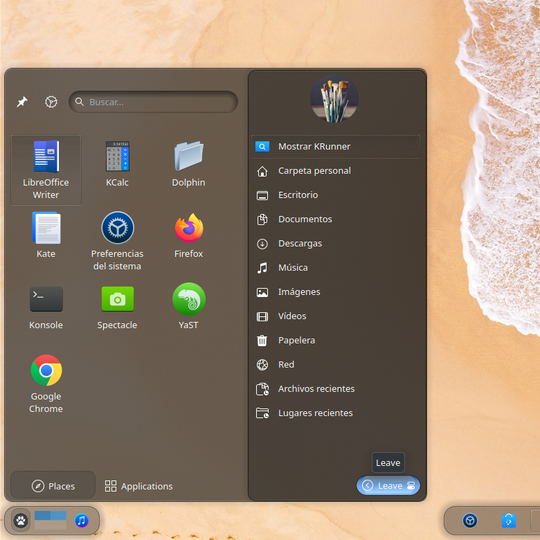Screen dimensions: 540x540
Task: Launch LibreOffice Writer from favorites
Action: pyautogui.click(x=46, y=170)
